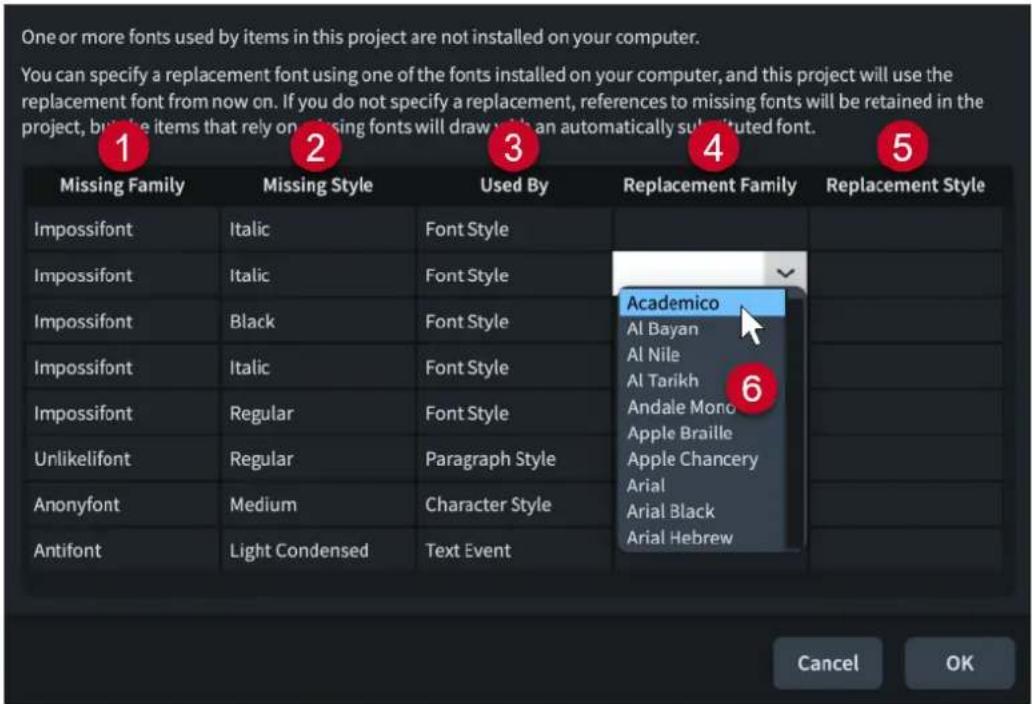Screen dimensions: 1032x704
Task: Open the Replacement Family dropdown arrow
Action: tap(785, 272)
